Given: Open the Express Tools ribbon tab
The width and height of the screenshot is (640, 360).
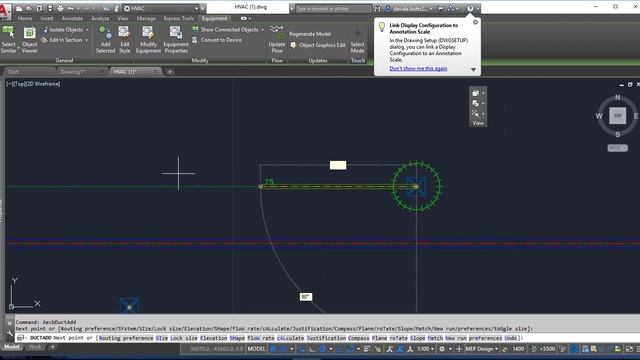Looking at the screenshot, I should coord(178,18).
